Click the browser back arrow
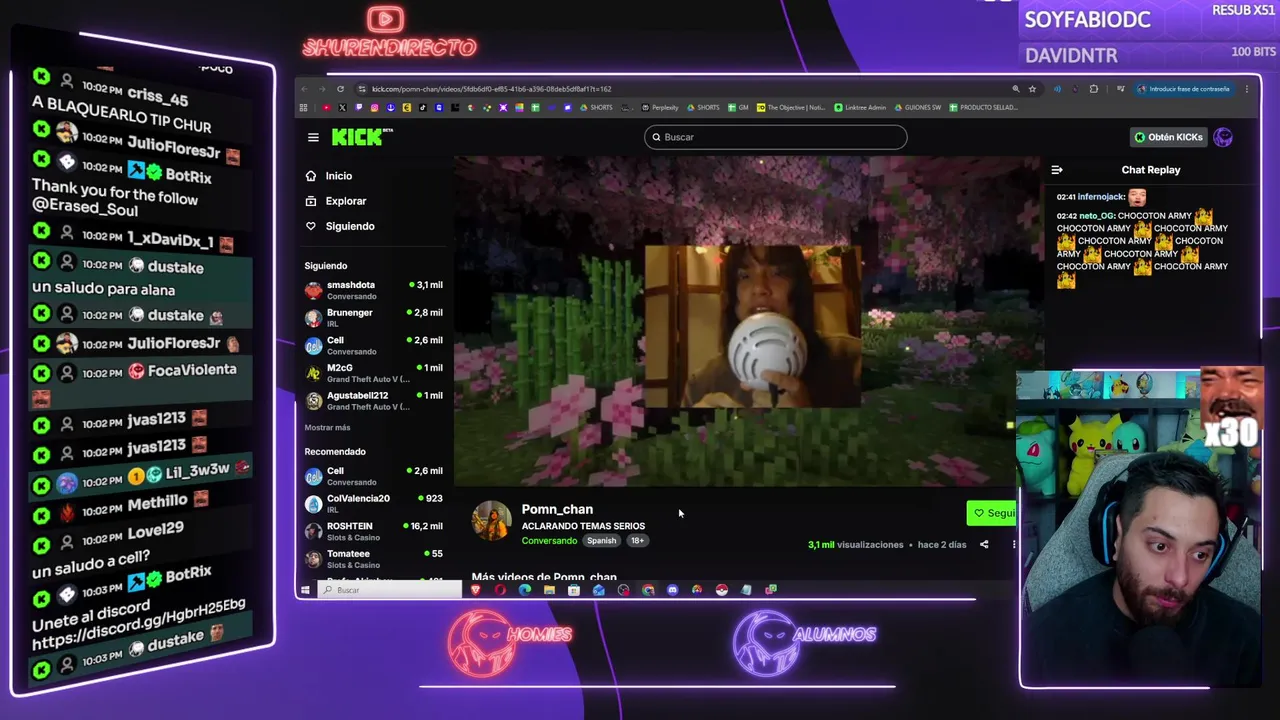 pos(304,89)
